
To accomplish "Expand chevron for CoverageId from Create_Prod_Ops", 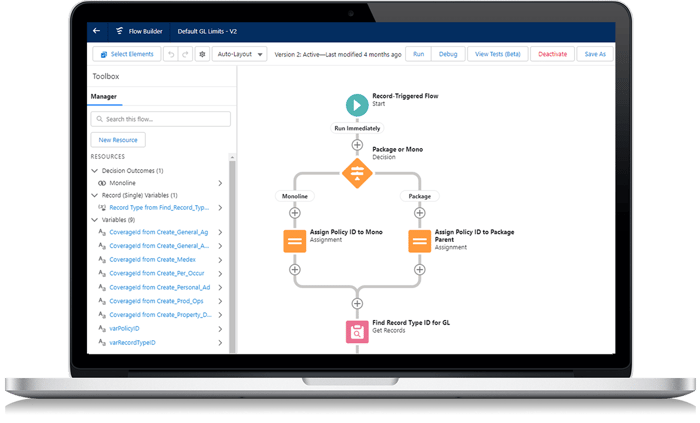I will point(220,301).
